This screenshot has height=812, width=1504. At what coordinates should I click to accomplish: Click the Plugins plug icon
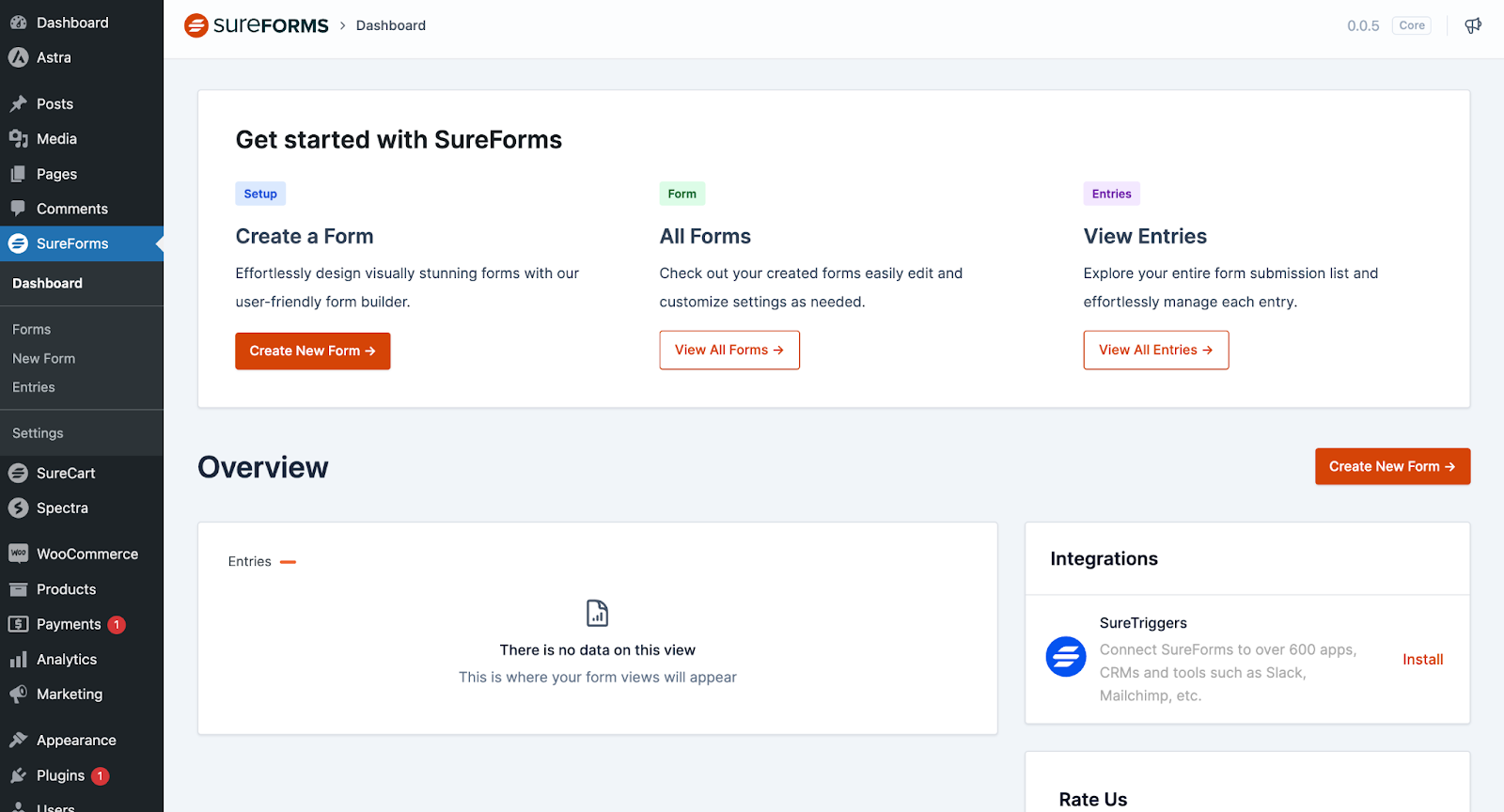point(18,775)
